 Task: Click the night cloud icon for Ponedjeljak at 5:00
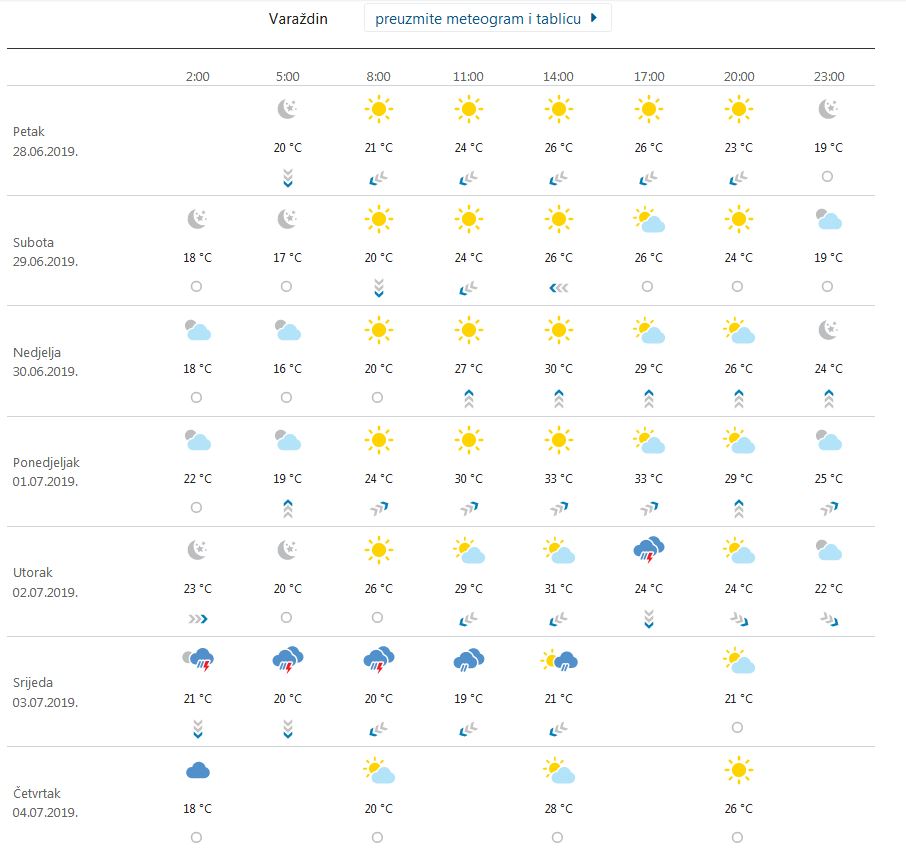287,440
